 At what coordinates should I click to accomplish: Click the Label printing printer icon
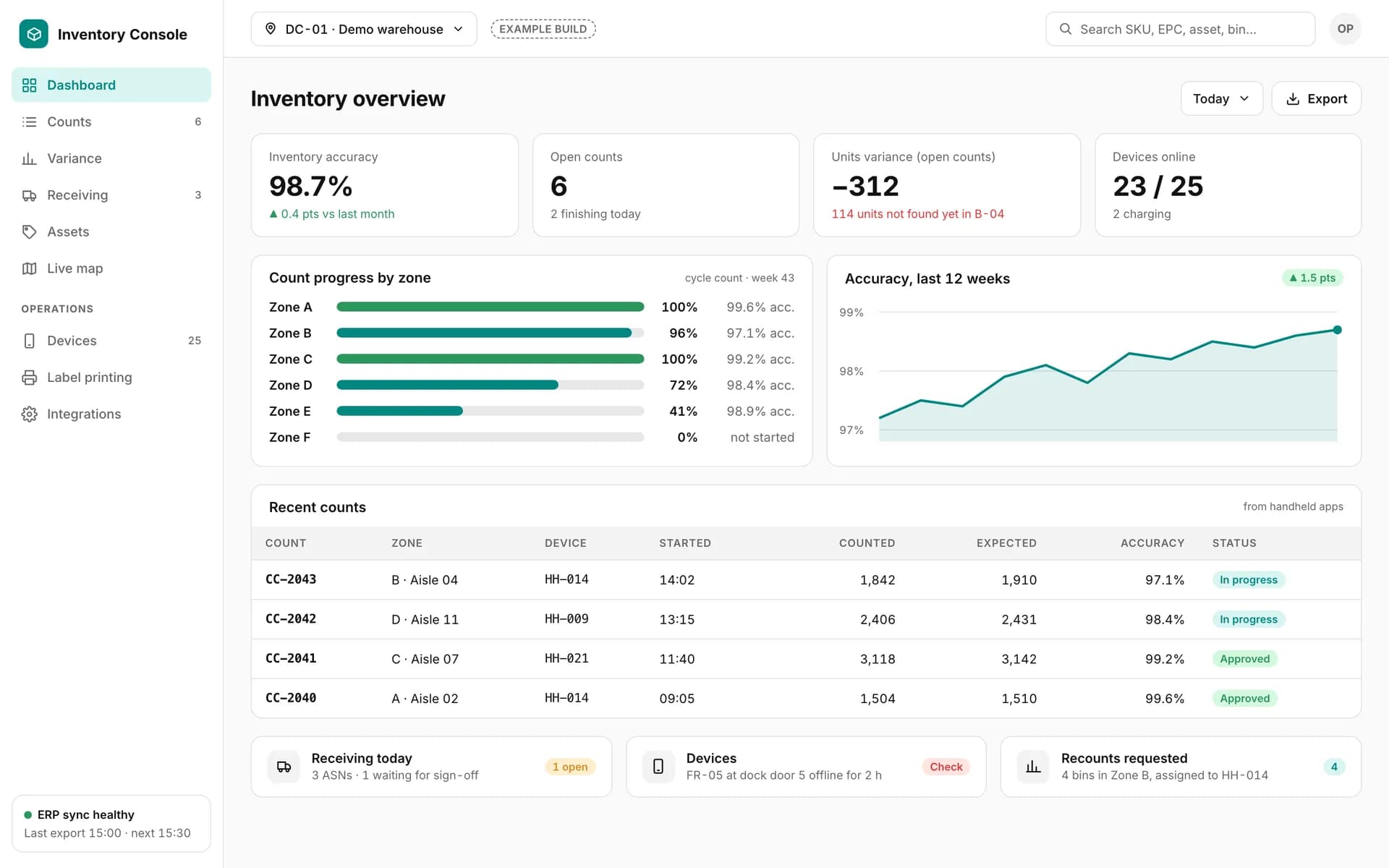(x=29, y=378)
